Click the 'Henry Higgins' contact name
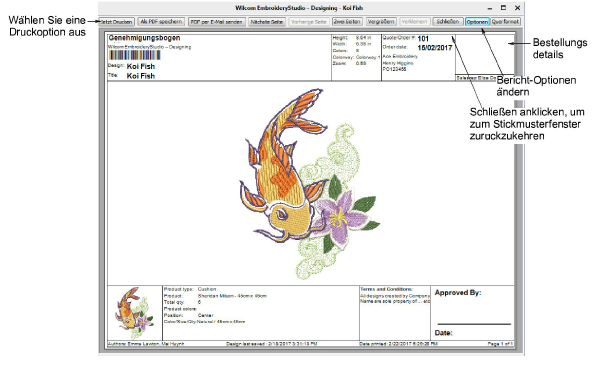Screen dimensions: 593x366 (398, 63)
